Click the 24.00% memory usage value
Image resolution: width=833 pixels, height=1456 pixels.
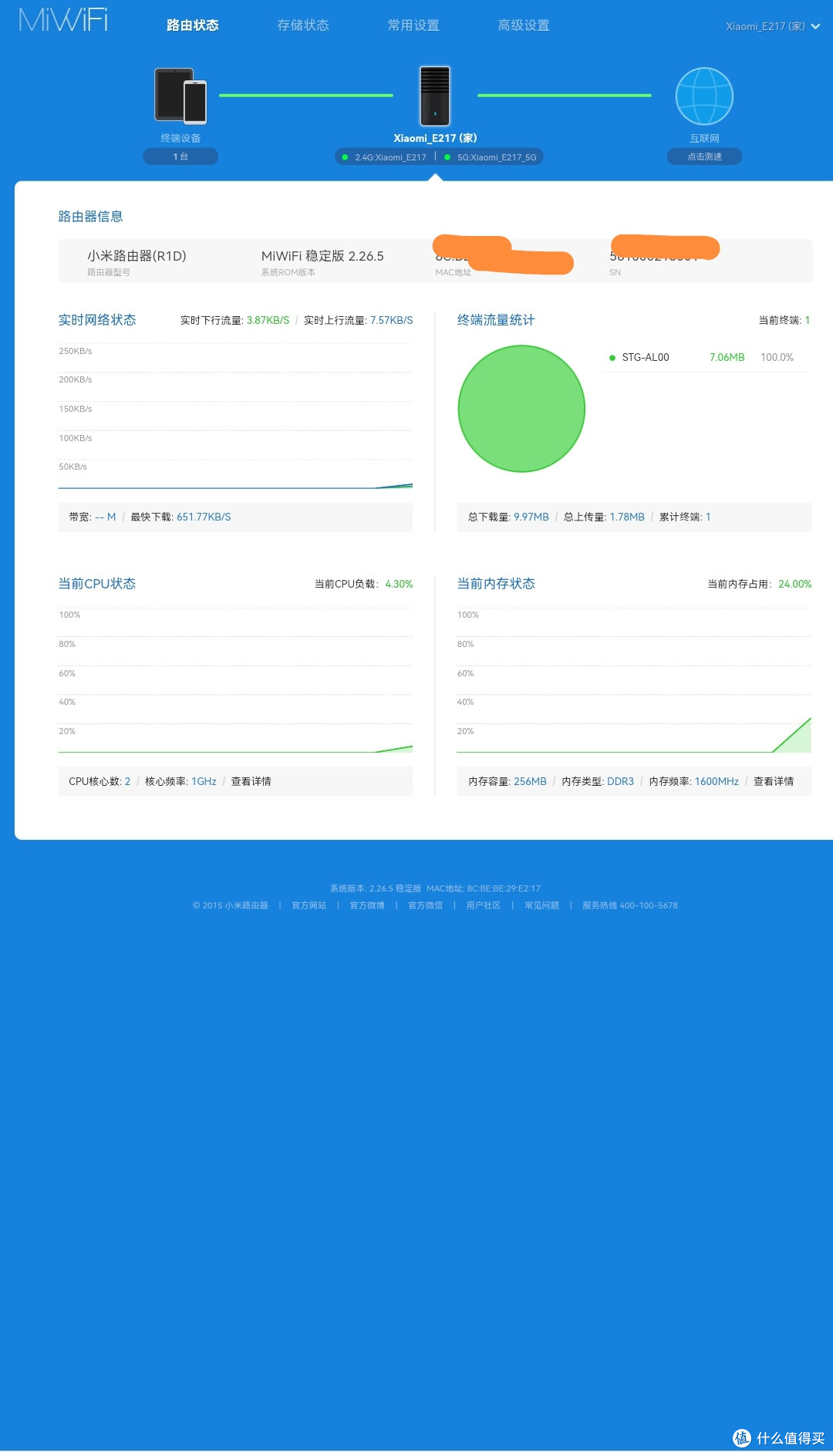795,585
